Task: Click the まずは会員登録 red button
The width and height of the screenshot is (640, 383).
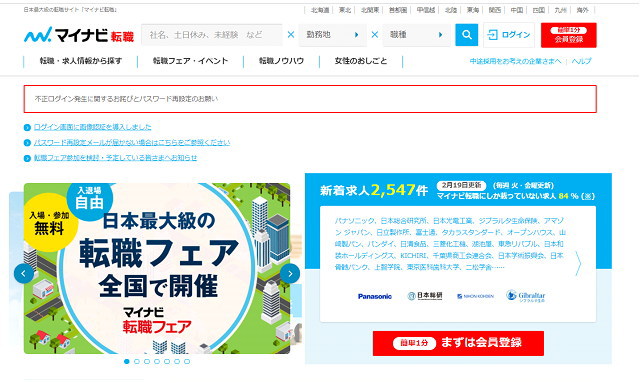Action: (458, 343)
